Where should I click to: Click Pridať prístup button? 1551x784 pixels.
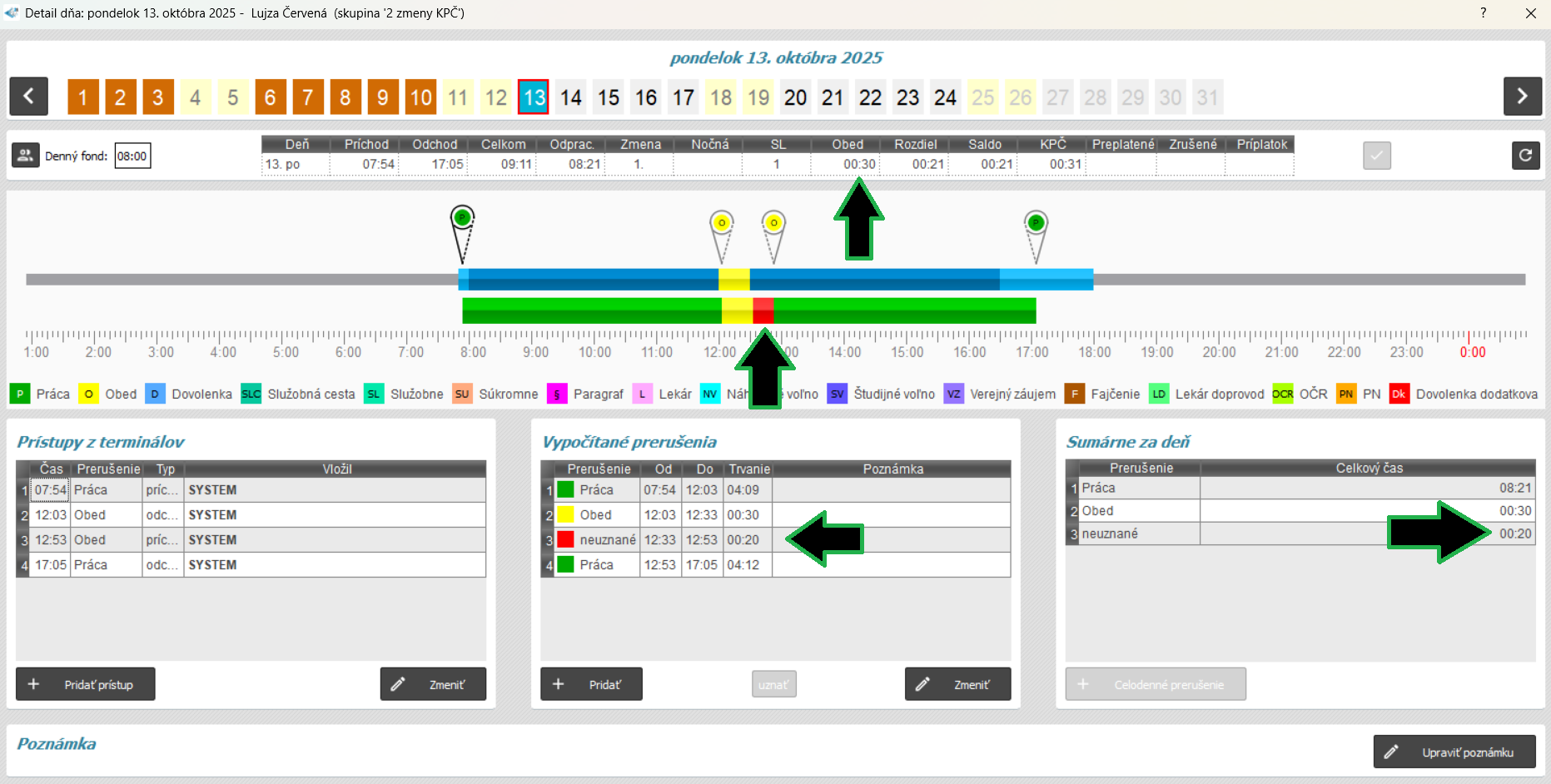(x=85, y=684)
